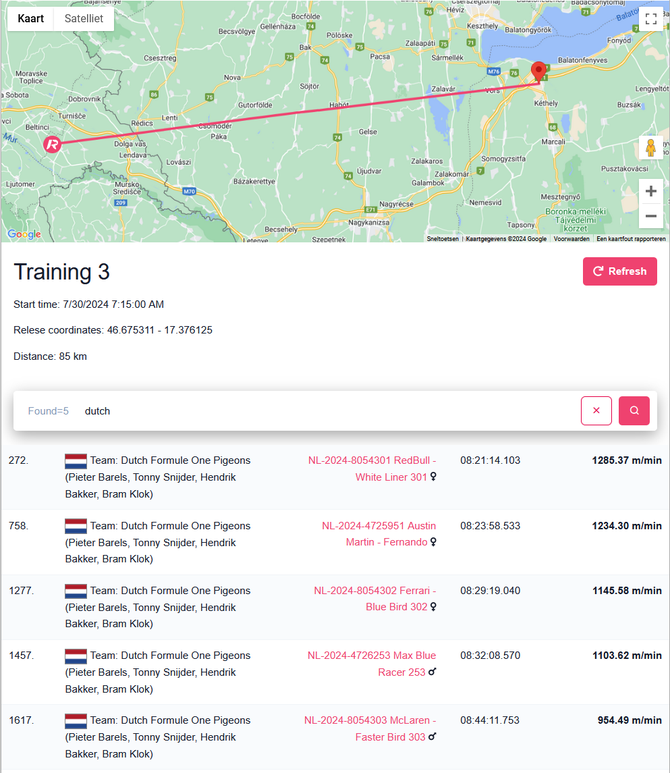Viewport: 670px width, 773px height.
Task: Select arrival time 08:23:58.533
Action: tap(490, 526)
